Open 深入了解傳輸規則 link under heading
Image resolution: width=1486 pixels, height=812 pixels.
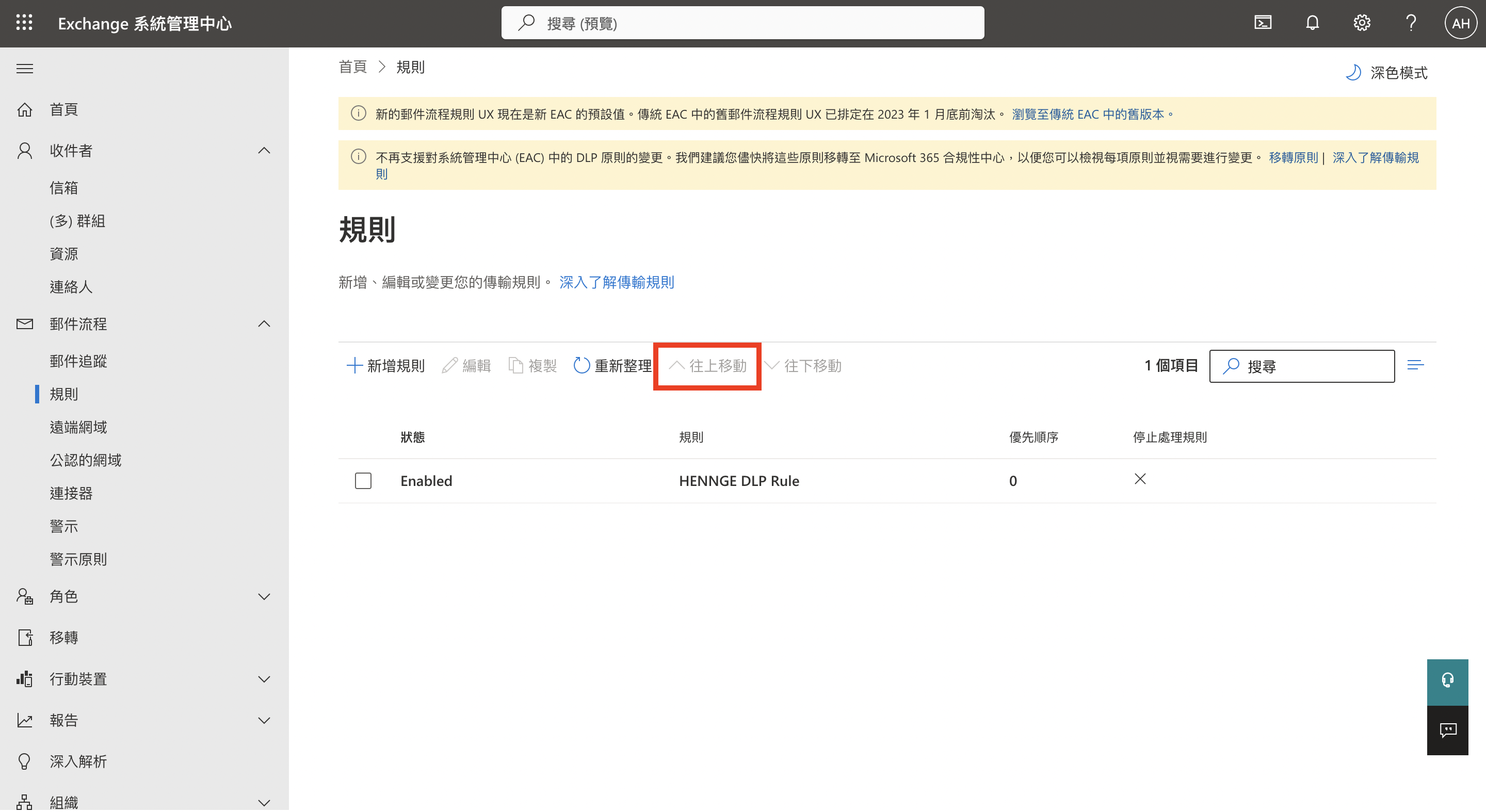point(617,282)
